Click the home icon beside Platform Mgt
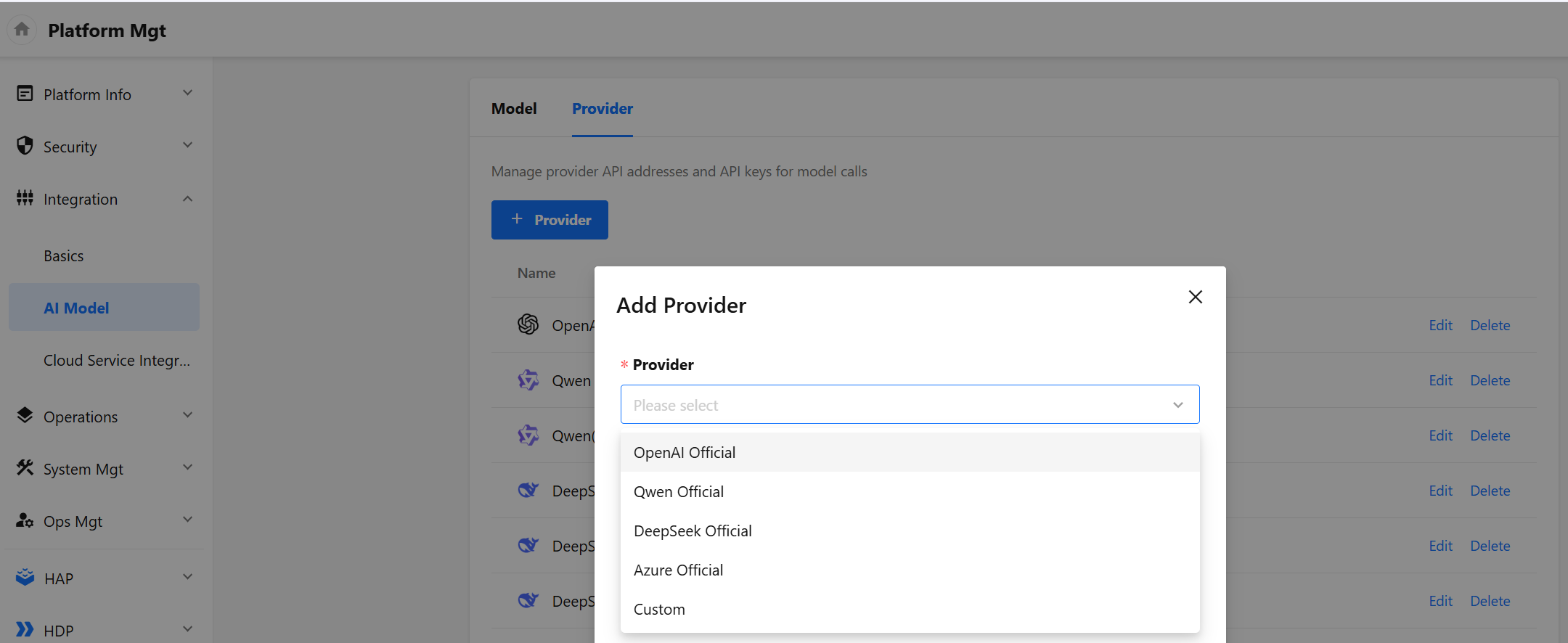Image resolution: width=1568 pixels, height=643 pixels. pyautogui.click(x=22, y=30)
